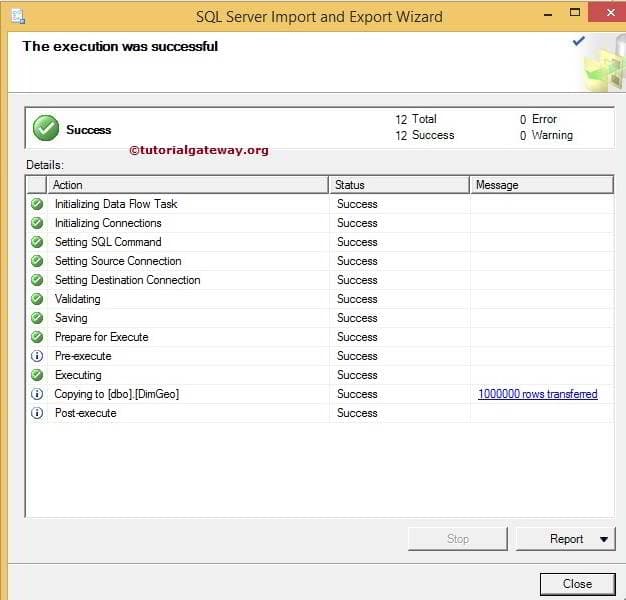Click the Setting Destination Connection text

click(x=128, y=280)
